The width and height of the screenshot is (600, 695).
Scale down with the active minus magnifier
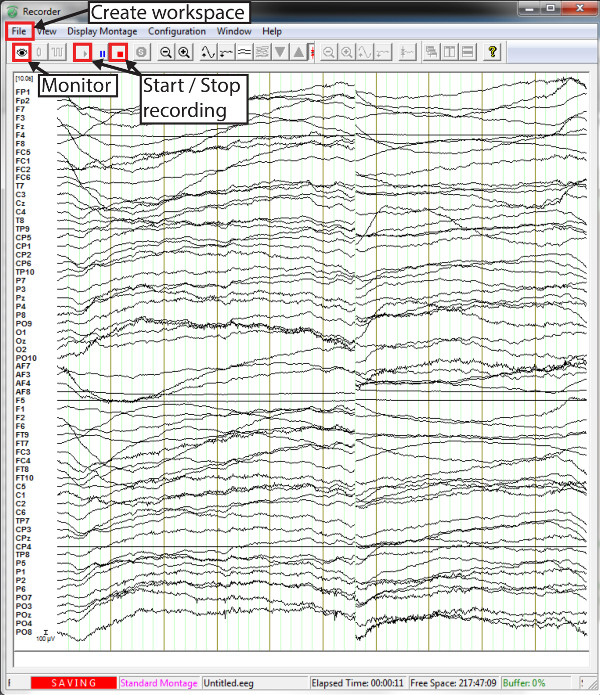click(x=166, y=52)
